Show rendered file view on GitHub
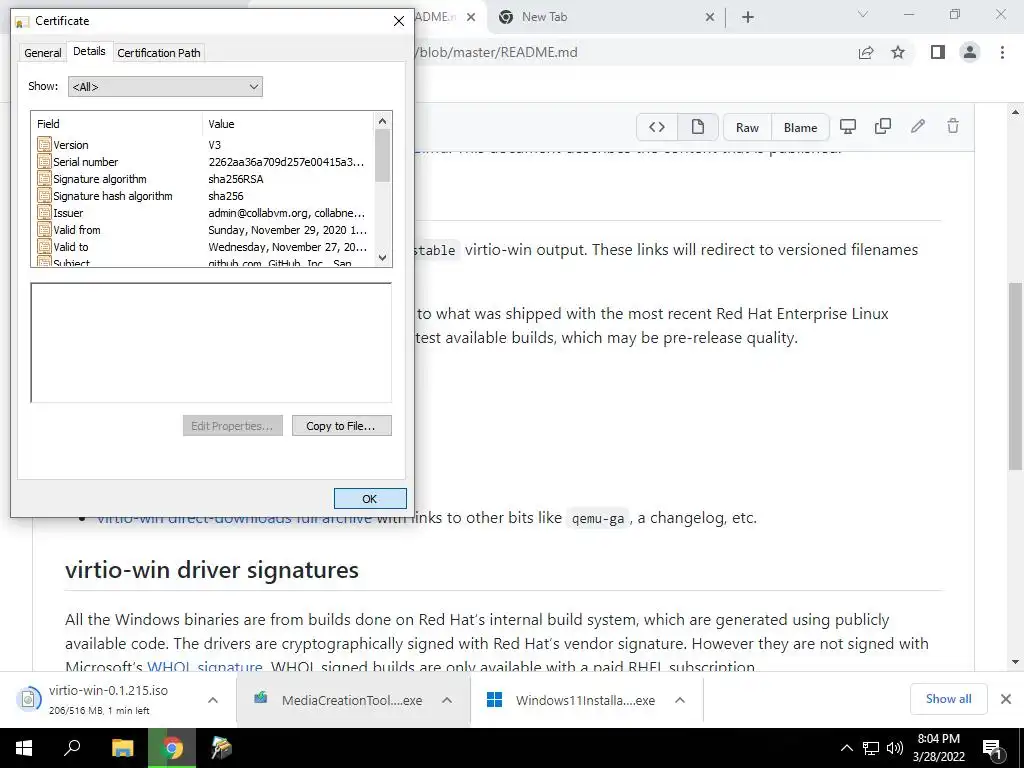1024x768 pixels. (697, 127)
